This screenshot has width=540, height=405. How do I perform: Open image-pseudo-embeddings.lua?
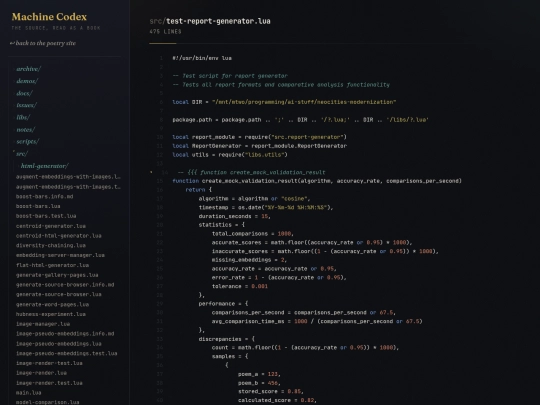tap(59, 344)
